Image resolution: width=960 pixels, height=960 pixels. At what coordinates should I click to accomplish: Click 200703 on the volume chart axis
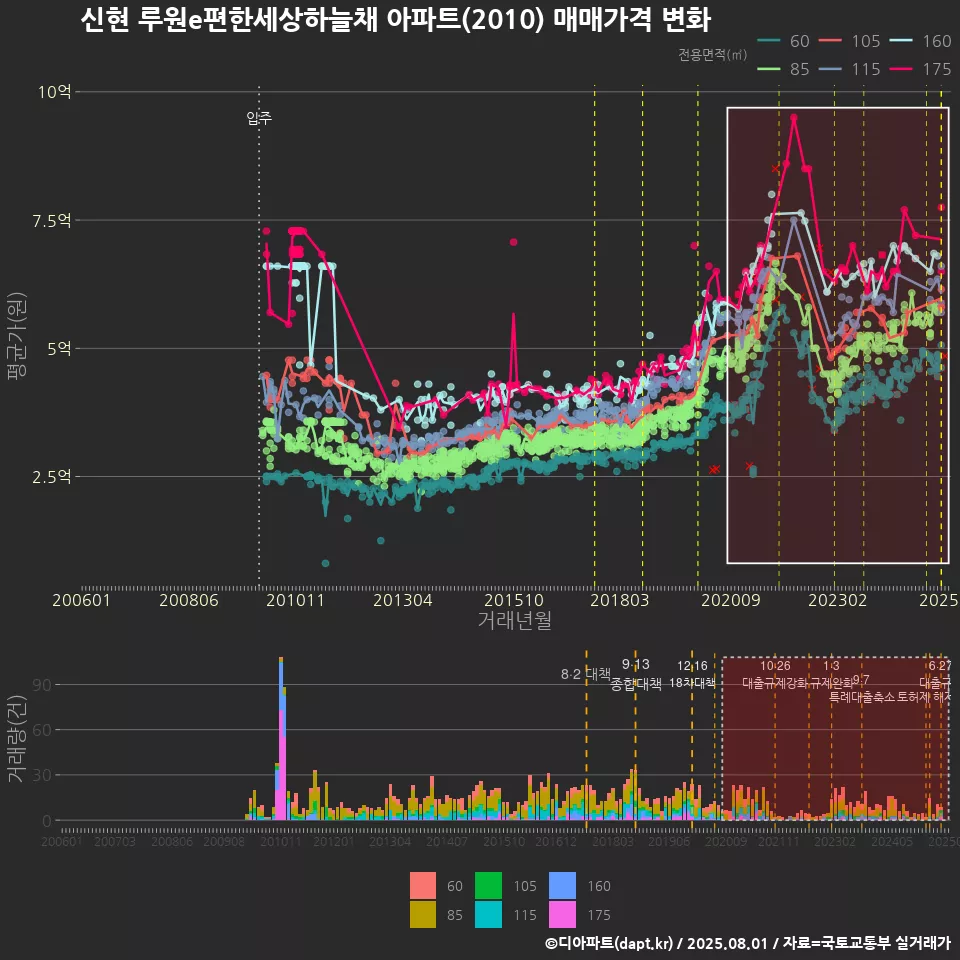pyautogui.click(x=115, y=841)
